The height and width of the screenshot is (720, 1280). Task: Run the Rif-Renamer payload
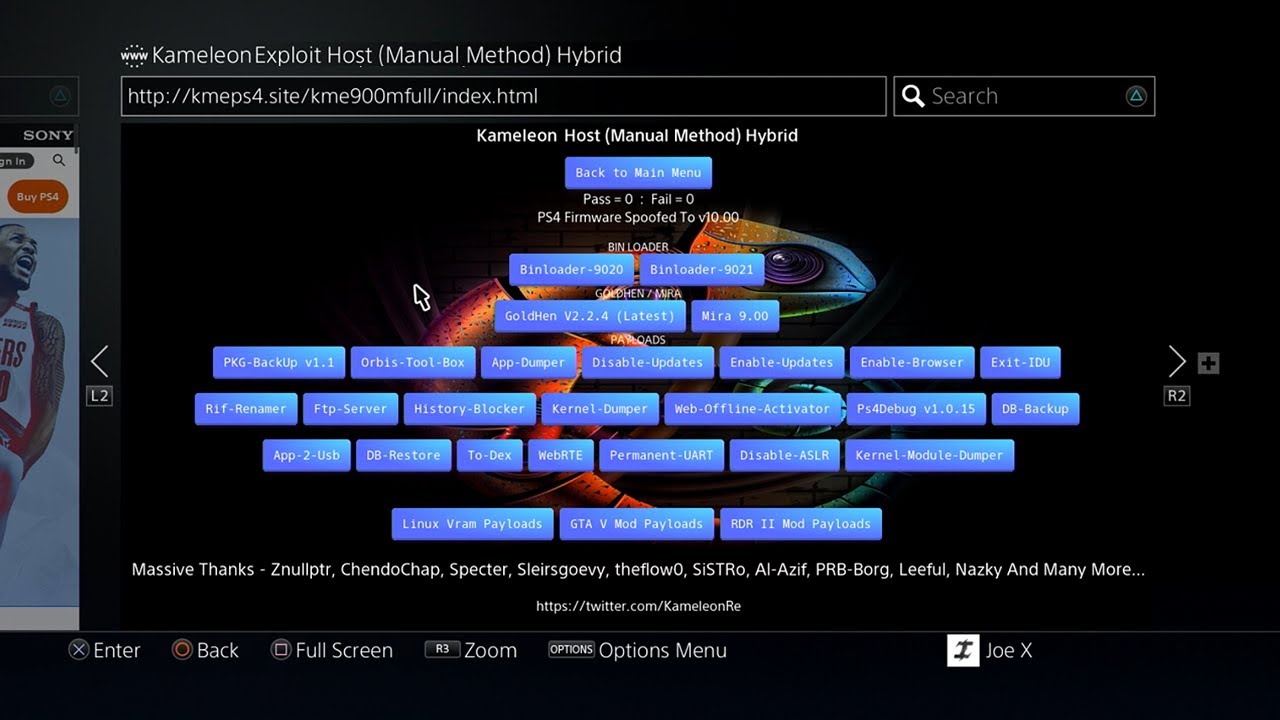coord(246,408)
